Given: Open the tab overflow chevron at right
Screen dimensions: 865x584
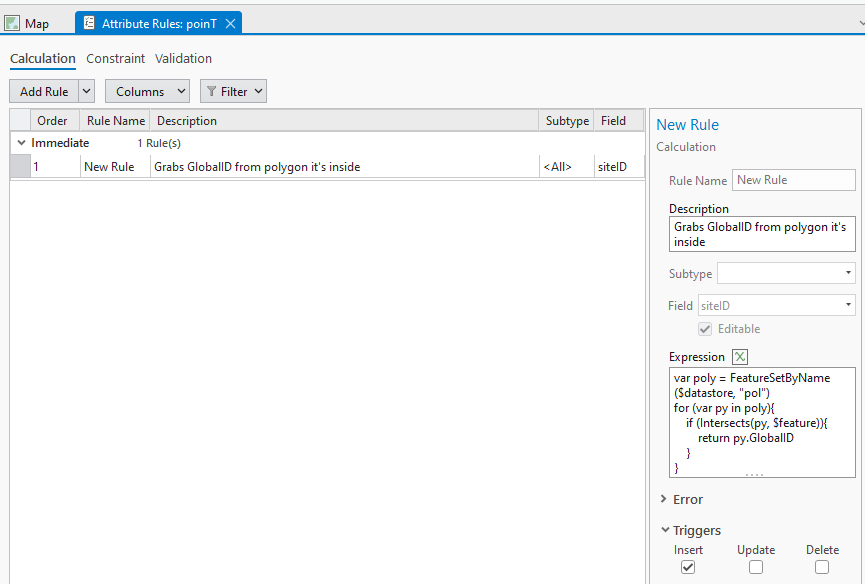Looking at the screenshot, I should click(x=861, y=24).
